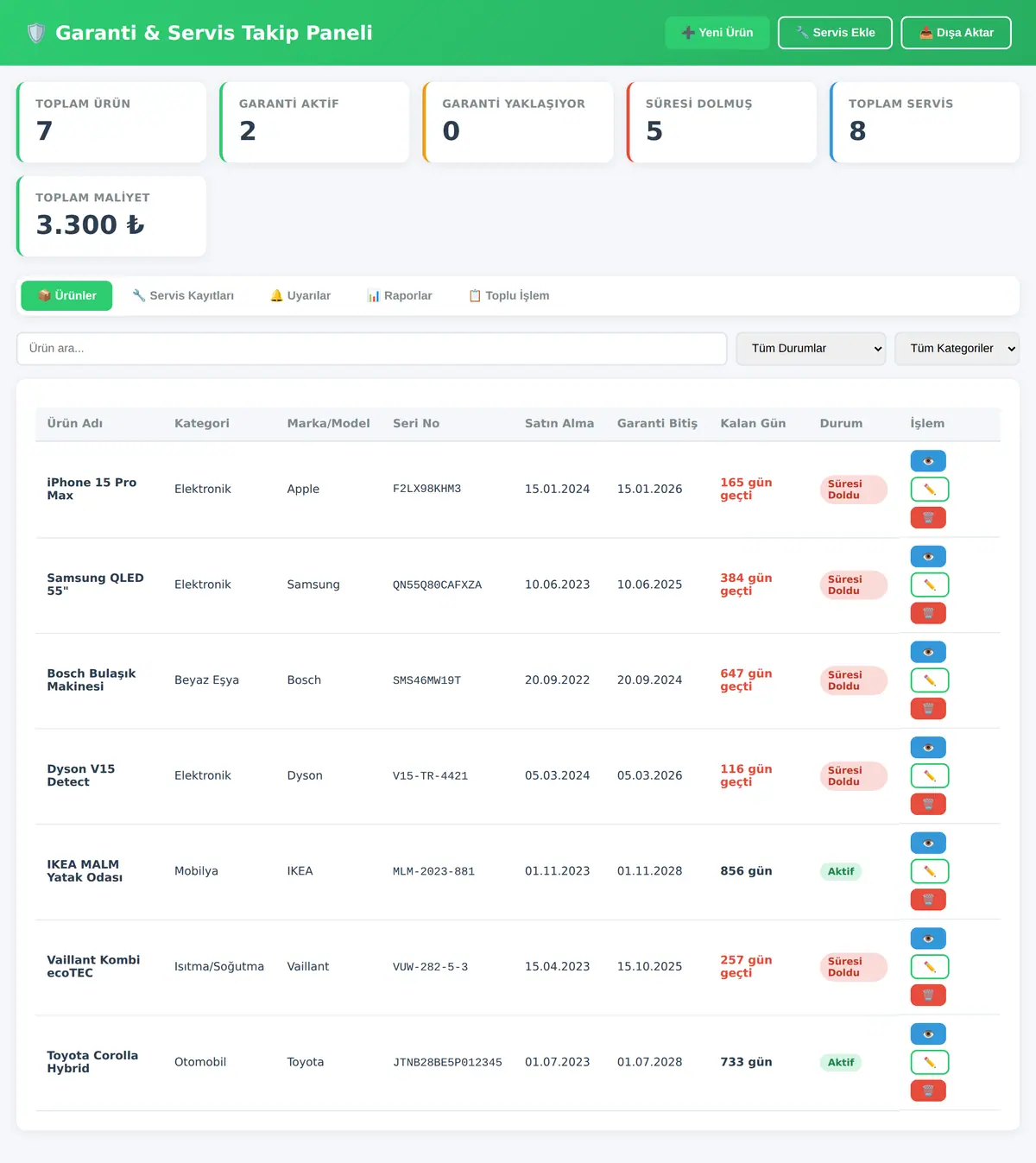Click the Dışa Aktar export button
The width and height of the screenshot is (1036, 1163).
(x=957, y=33)
